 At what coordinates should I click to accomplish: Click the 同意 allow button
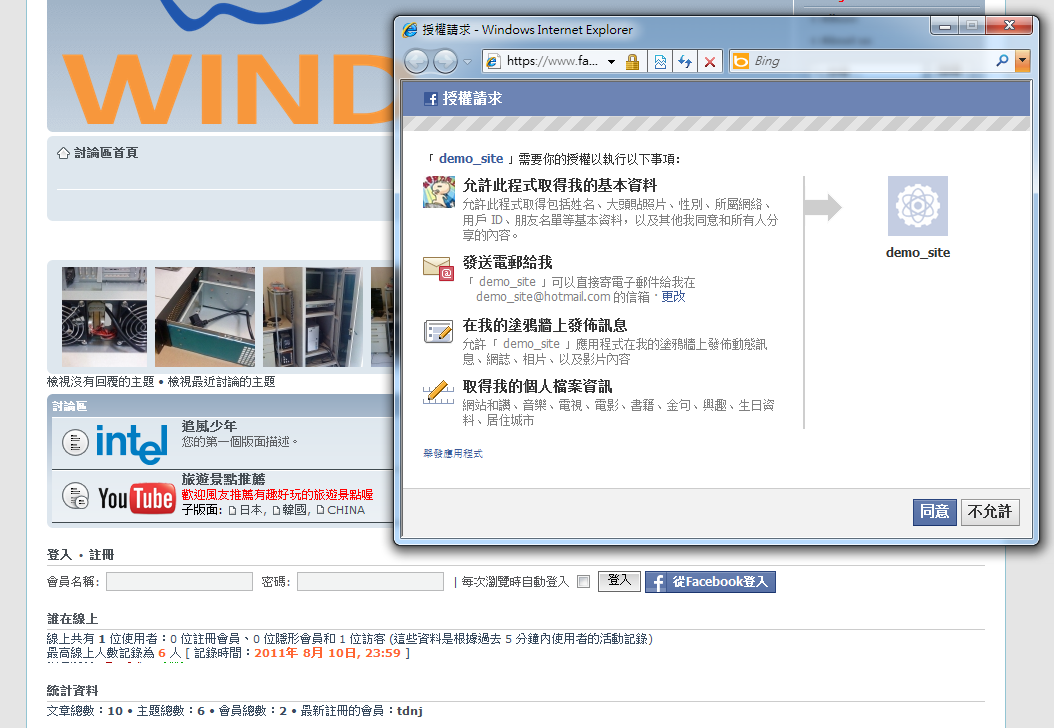click(934, 512)
